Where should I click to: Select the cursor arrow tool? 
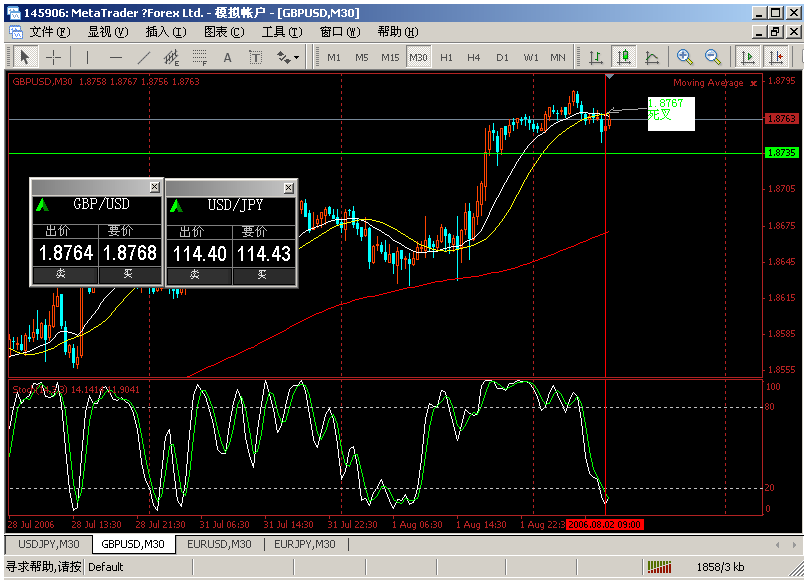[24, 57]
